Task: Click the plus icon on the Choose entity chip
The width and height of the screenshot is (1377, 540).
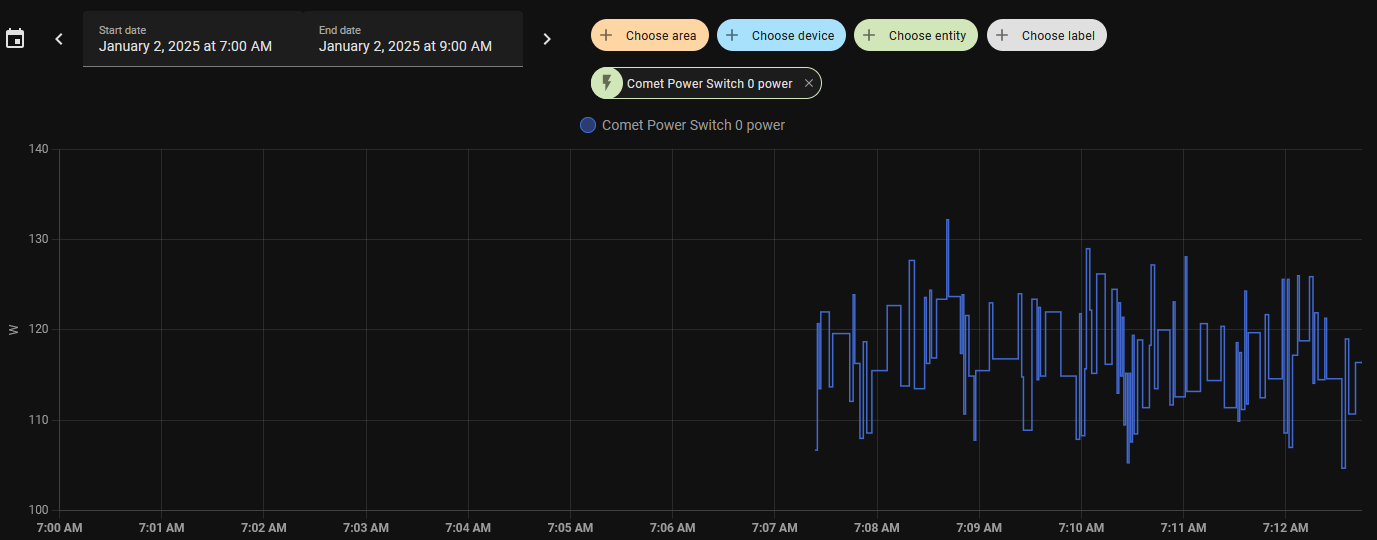Action: 869,35
